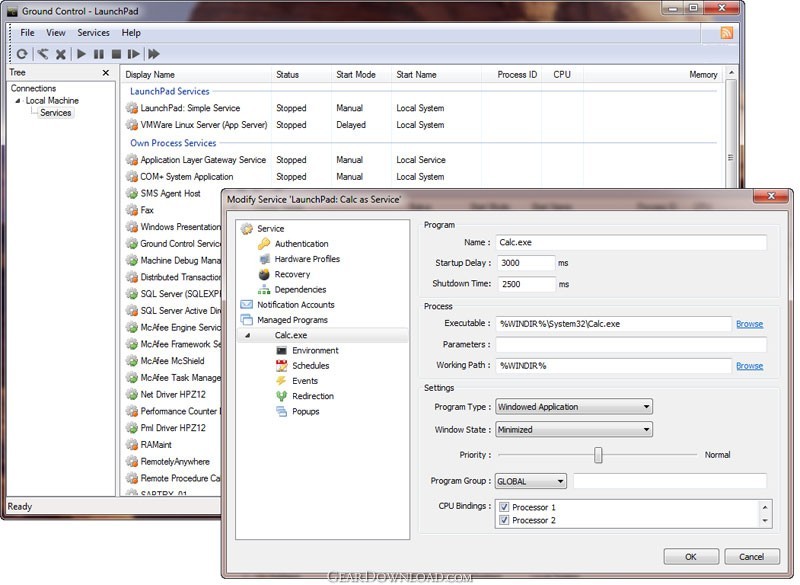
Task: Select the Recovery bomb icon
Action: point(264,274)
